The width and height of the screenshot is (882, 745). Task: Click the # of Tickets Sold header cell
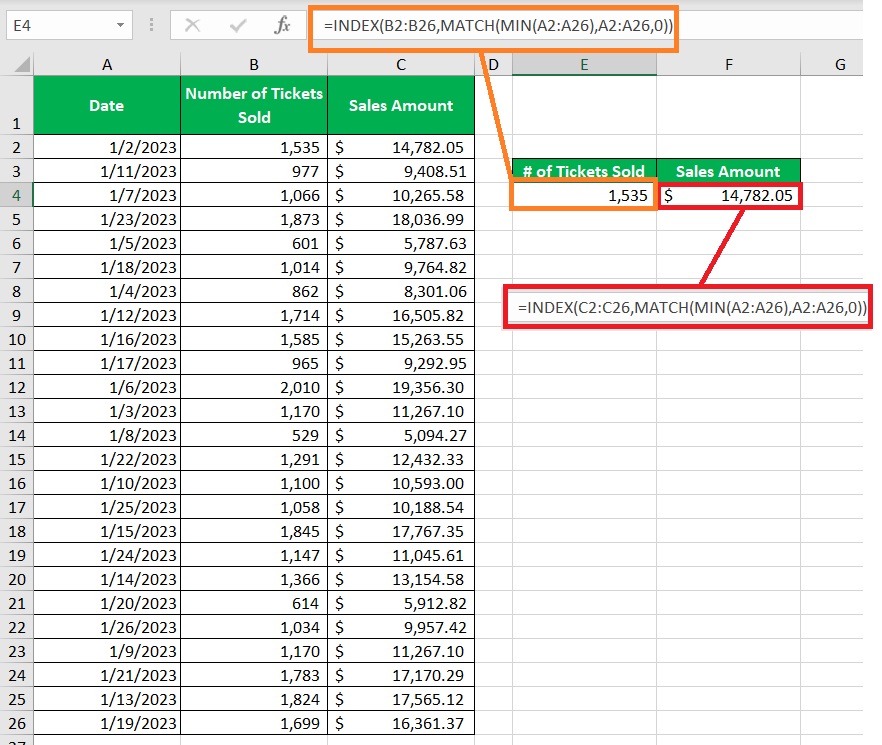[x=584, y=170]
